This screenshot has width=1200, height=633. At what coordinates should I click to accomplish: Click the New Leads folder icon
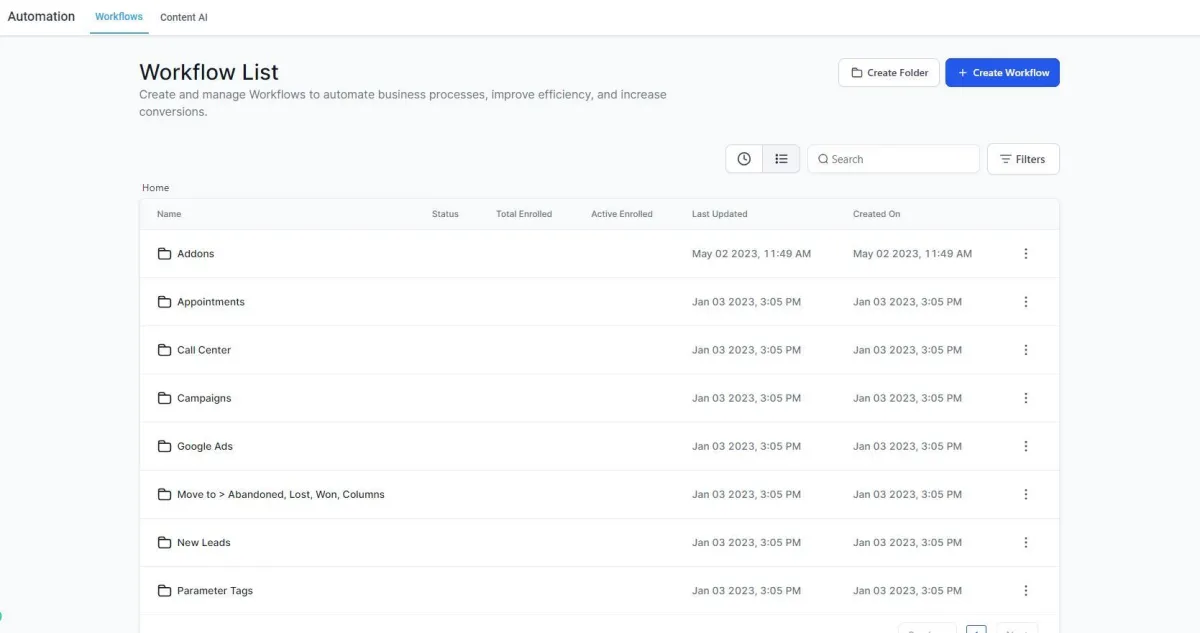164,542
